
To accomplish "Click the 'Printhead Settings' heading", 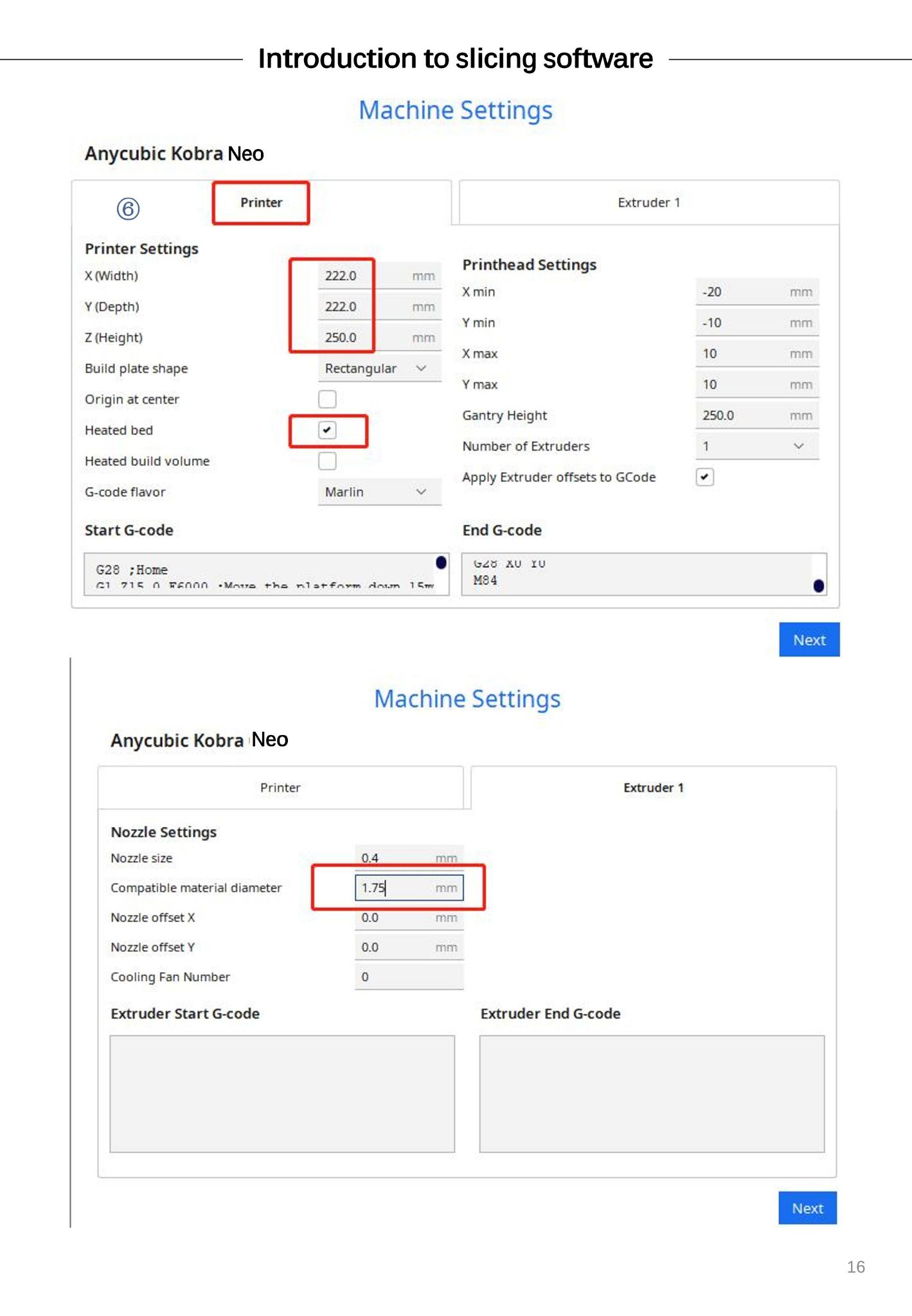I will (530, 265).
